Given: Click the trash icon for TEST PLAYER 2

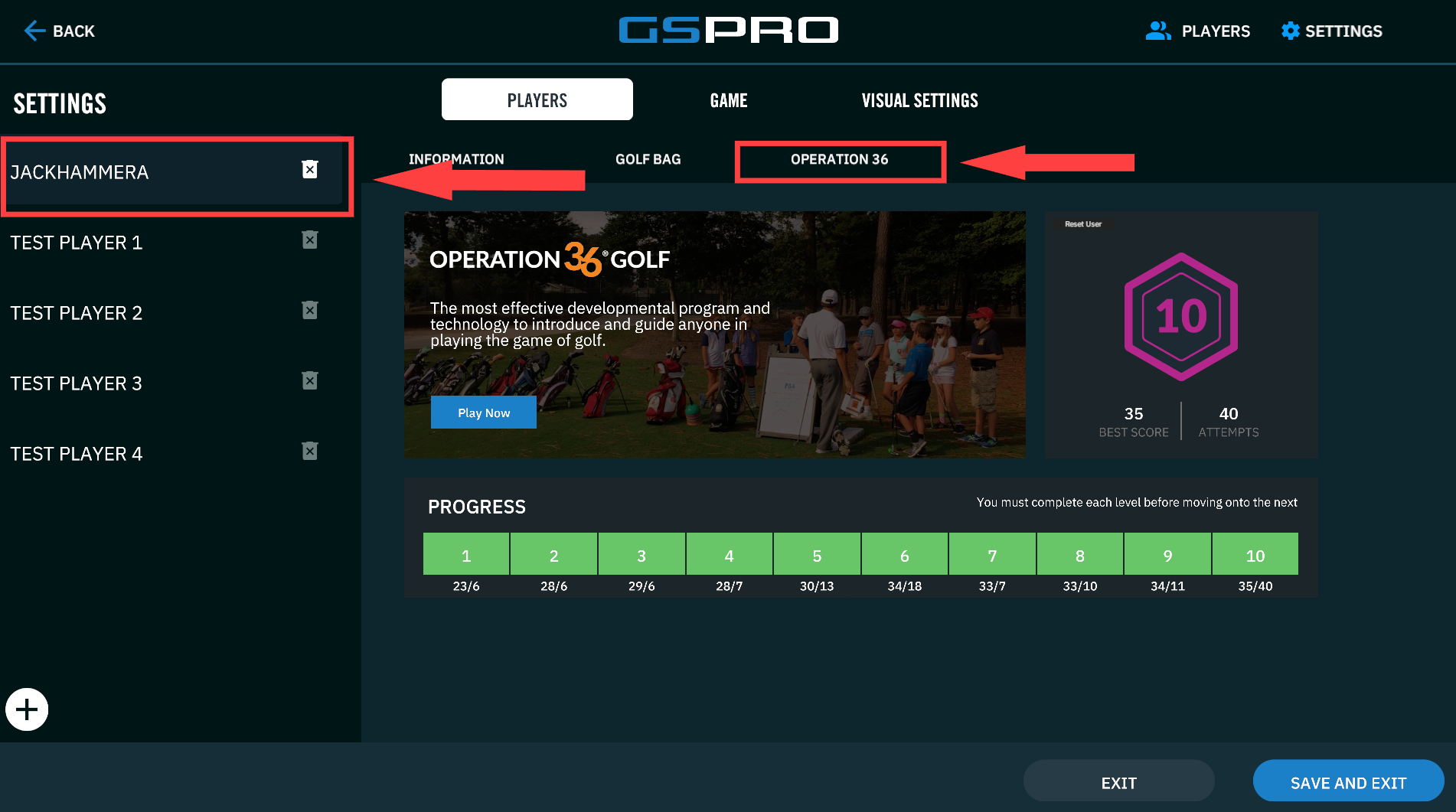Looking at the screenshot, I should (309, 311).
